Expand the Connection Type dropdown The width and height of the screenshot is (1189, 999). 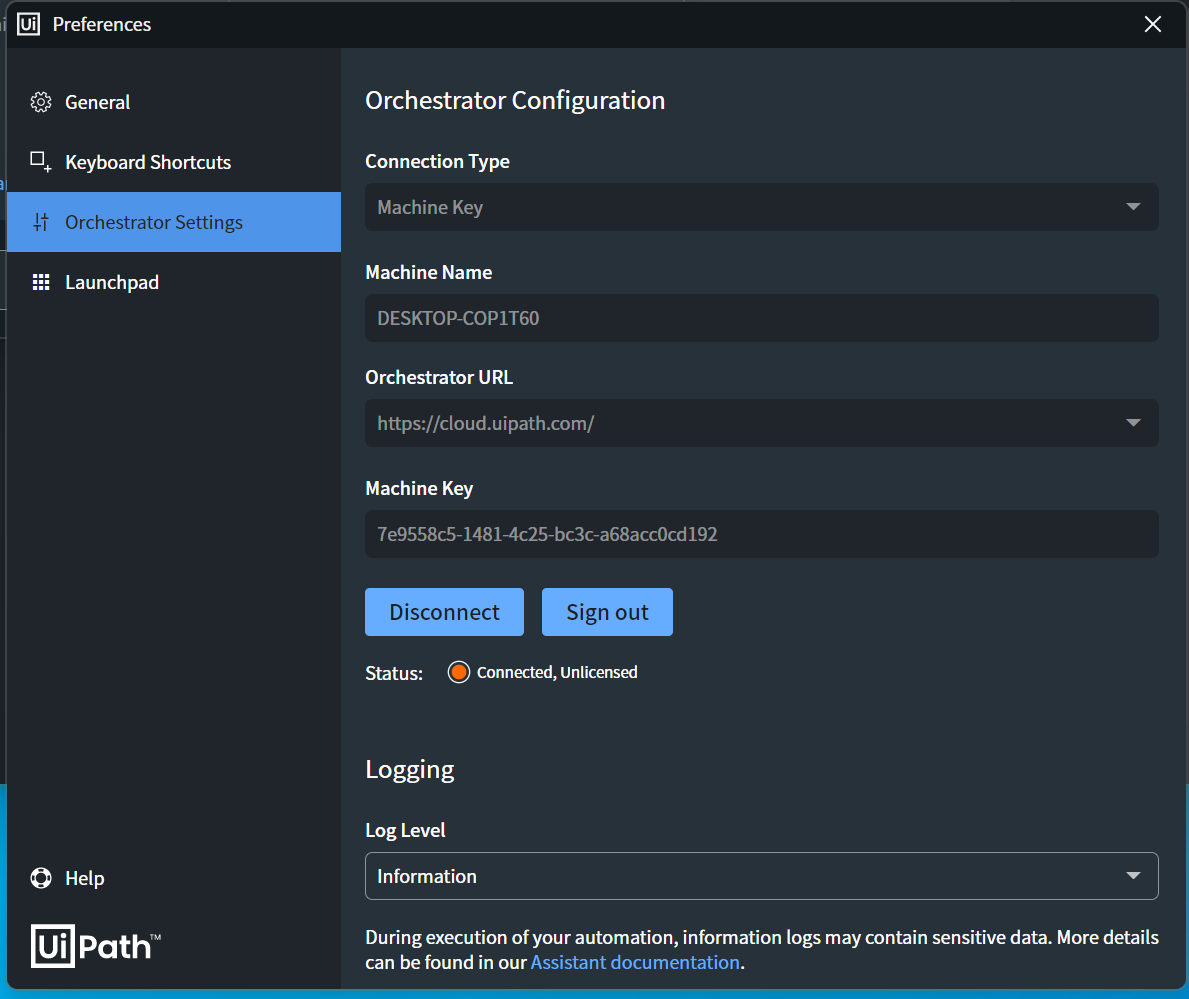[x=1133, y=207]
